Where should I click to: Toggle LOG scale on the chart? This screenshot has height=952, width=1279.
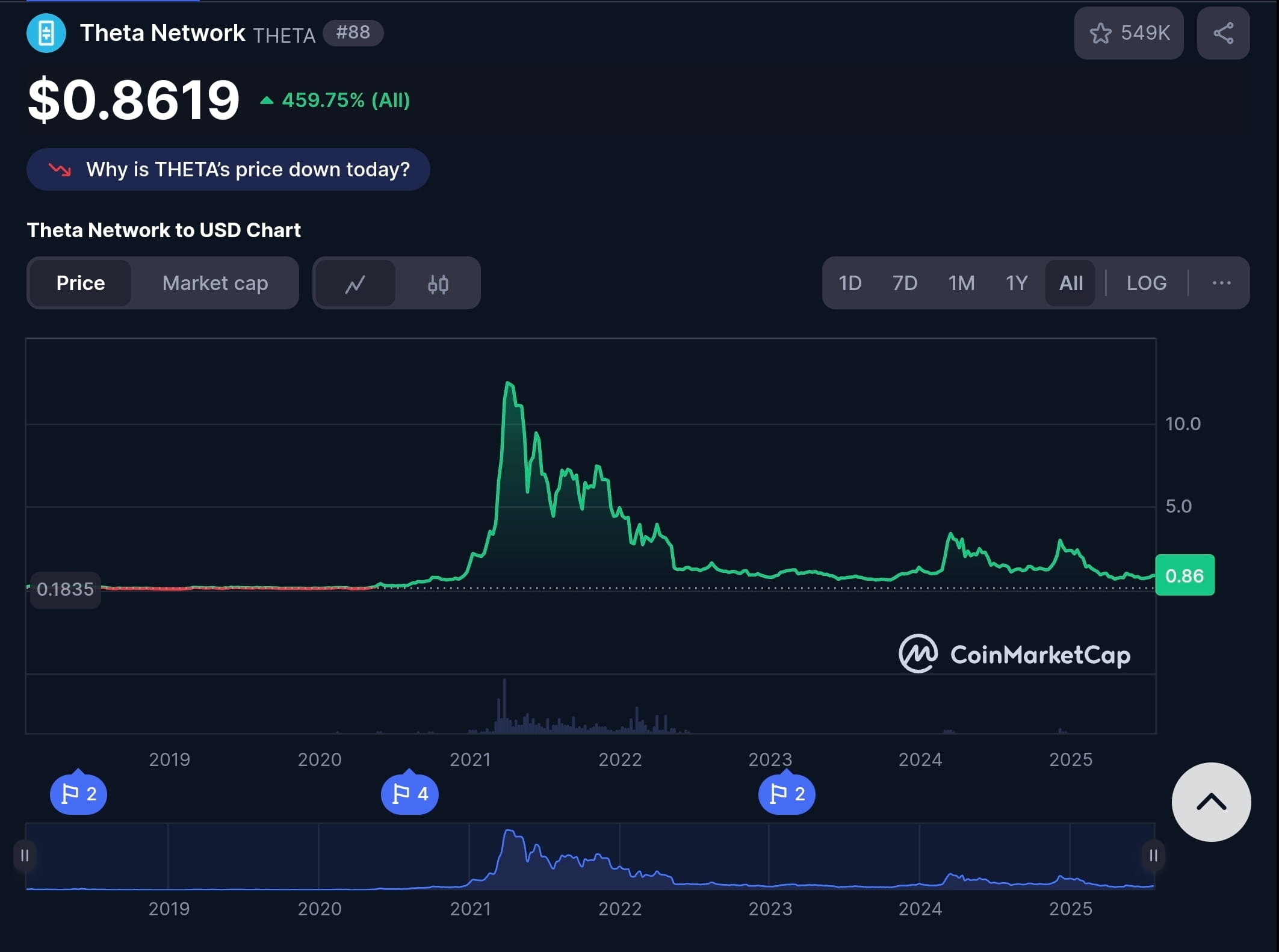(x=1146, y=283)
